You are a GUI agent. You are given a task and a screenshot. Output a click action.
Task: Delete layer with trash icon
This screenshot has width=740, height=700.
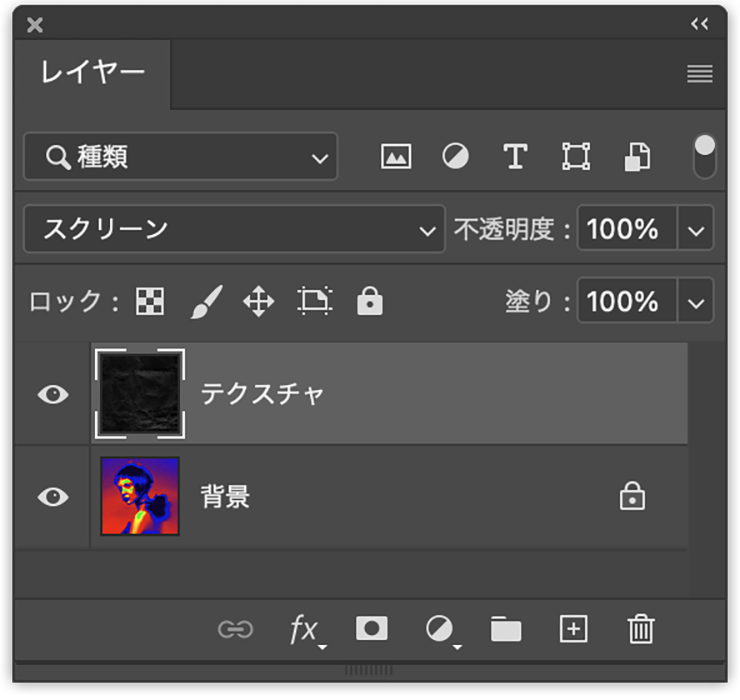tap(641, 629)
